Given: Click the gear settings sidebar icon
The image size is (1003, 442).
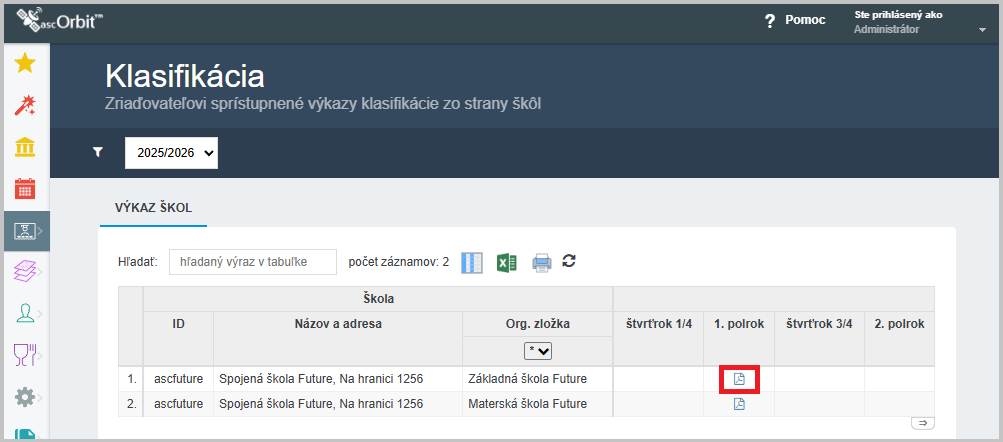Looking at the screenshot, I should point(25,396).
